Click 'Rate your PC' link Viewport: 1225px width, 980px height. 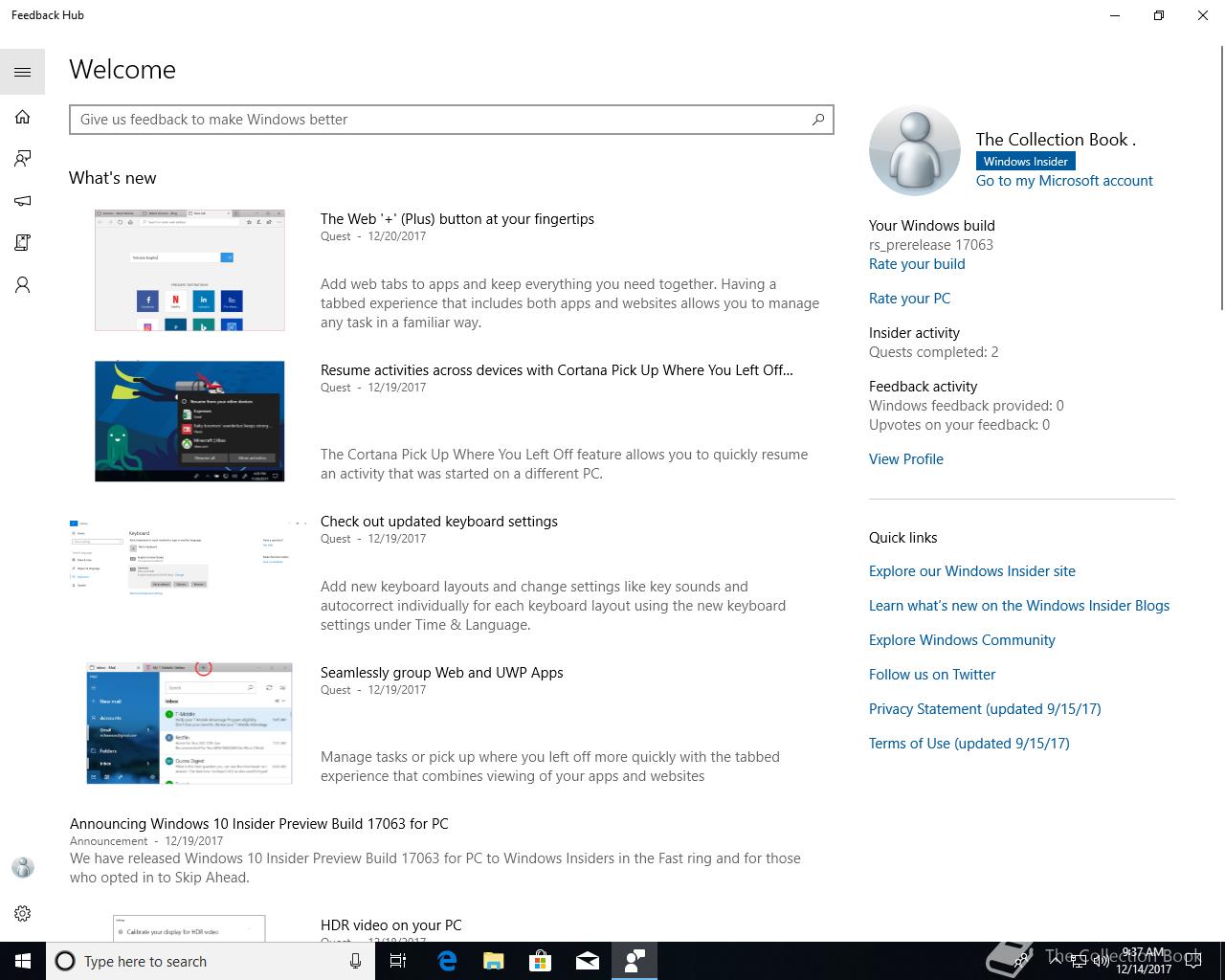point(909,299)
